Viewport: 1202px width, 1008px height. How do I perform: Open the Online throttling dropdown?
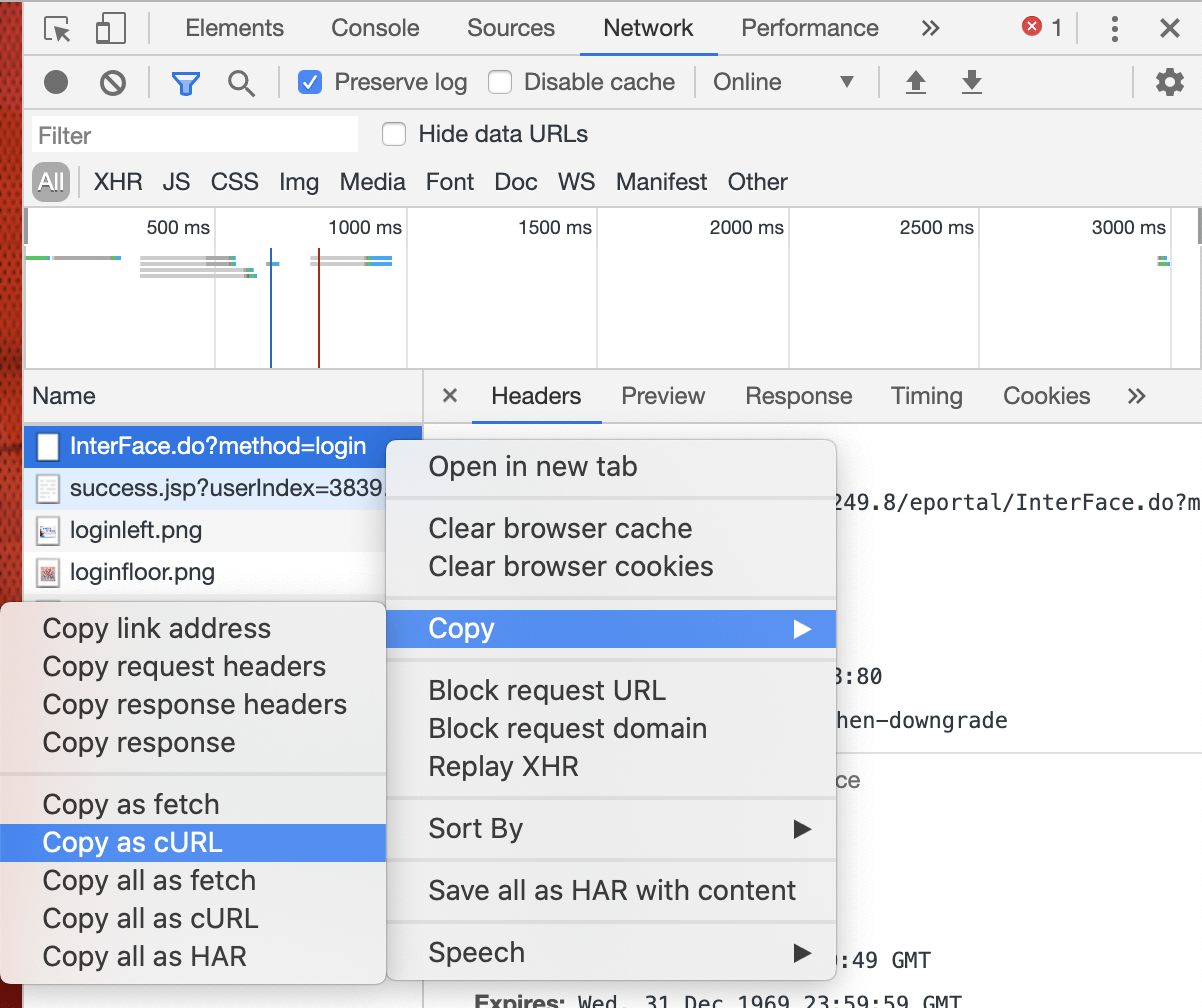784,82
